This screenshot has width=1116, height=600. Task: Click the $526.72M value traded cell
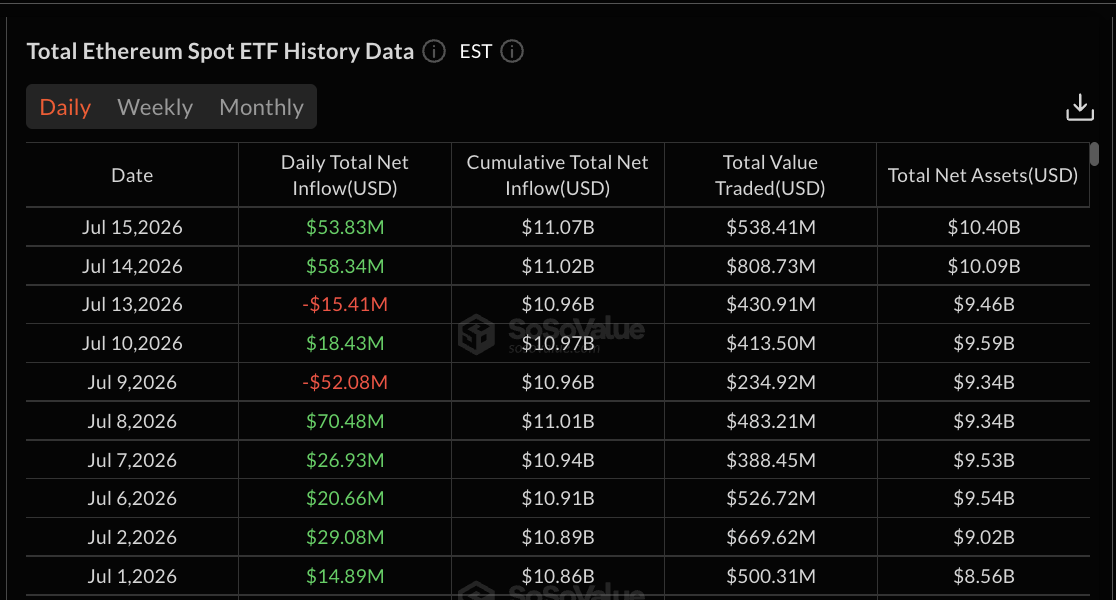click(x=771, y=498)
